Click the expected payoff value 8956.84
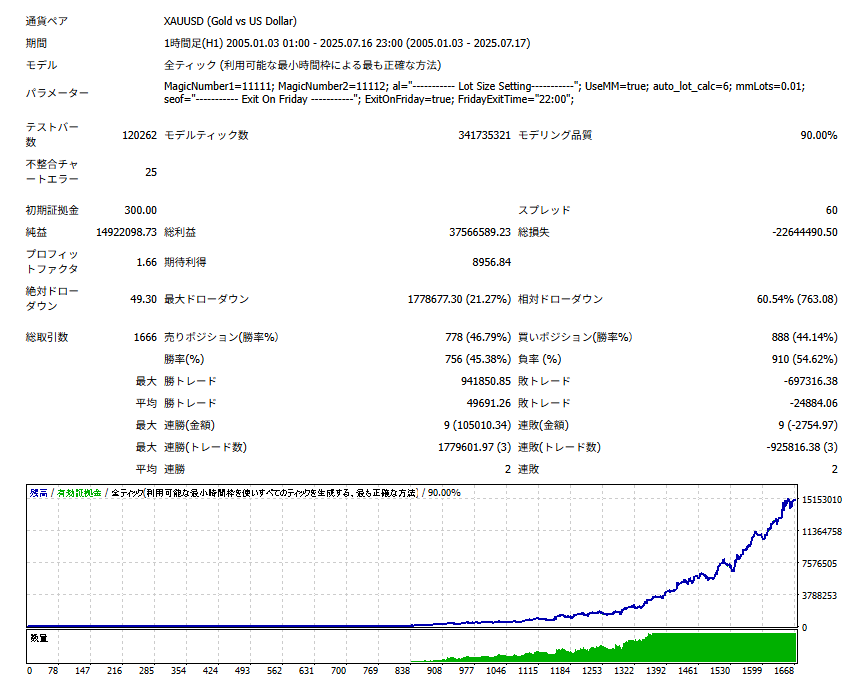The width and height of the screenshot is (853, 682). click(491, 262)
